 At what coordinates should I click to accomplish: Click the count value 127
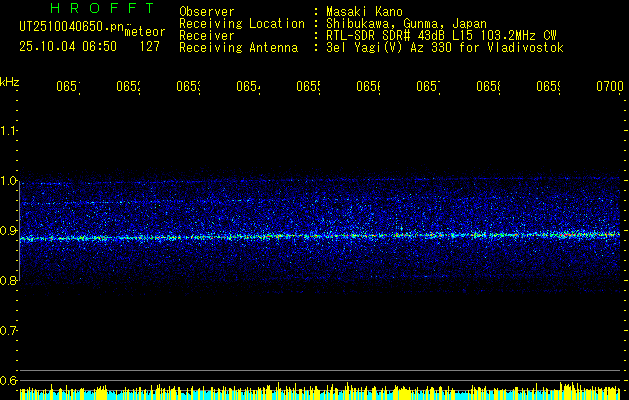pyautogui.click(x=150, y=47)
